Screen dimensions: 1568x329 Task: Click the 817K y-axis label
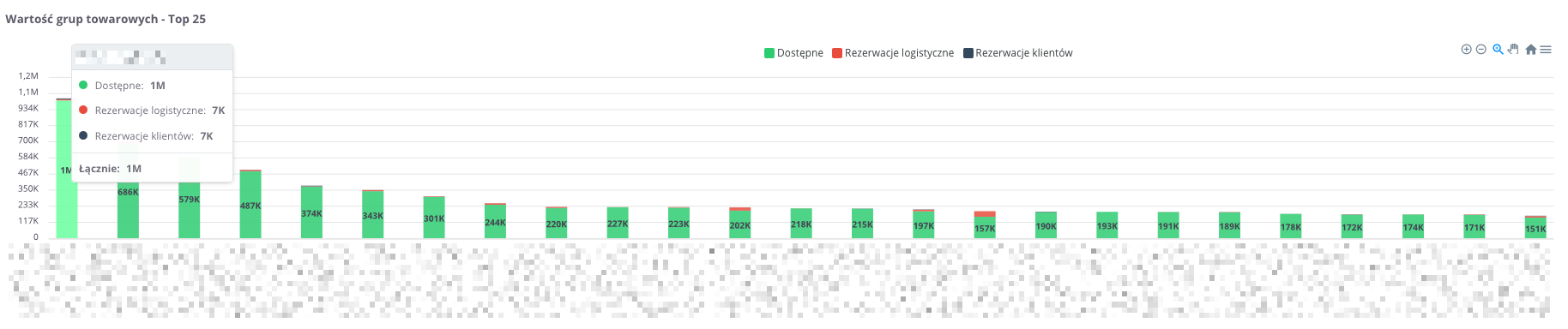(28, 124)
